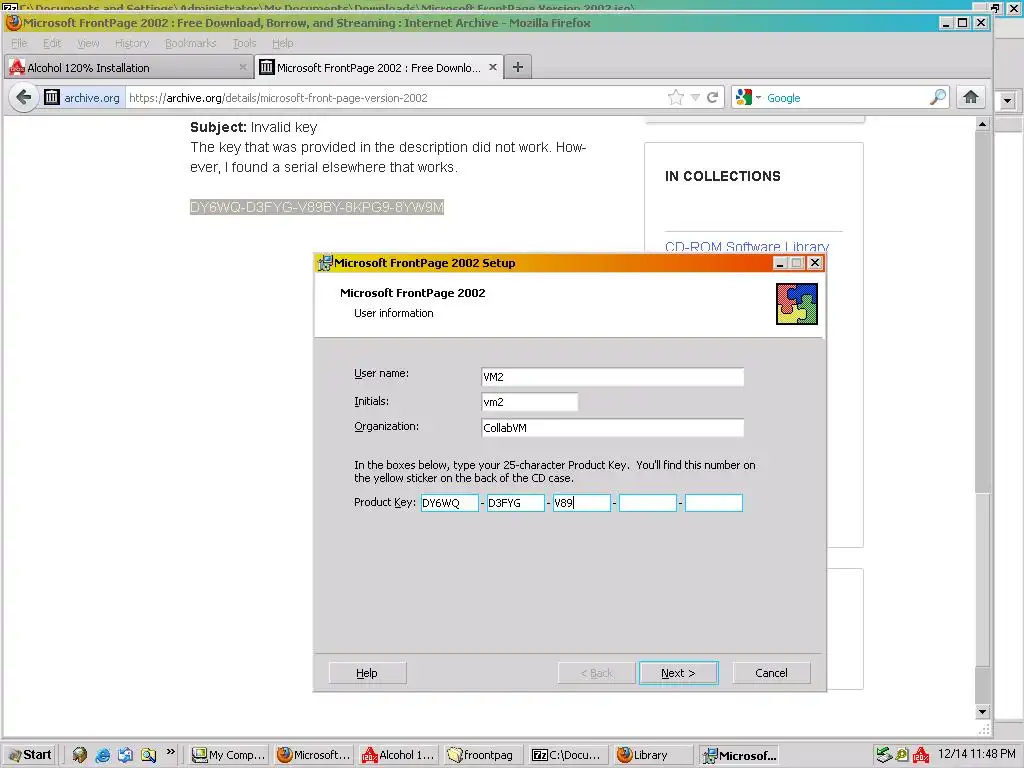1024x768 pixels.
Task: Open the View menu
Action: pos(88,43)
